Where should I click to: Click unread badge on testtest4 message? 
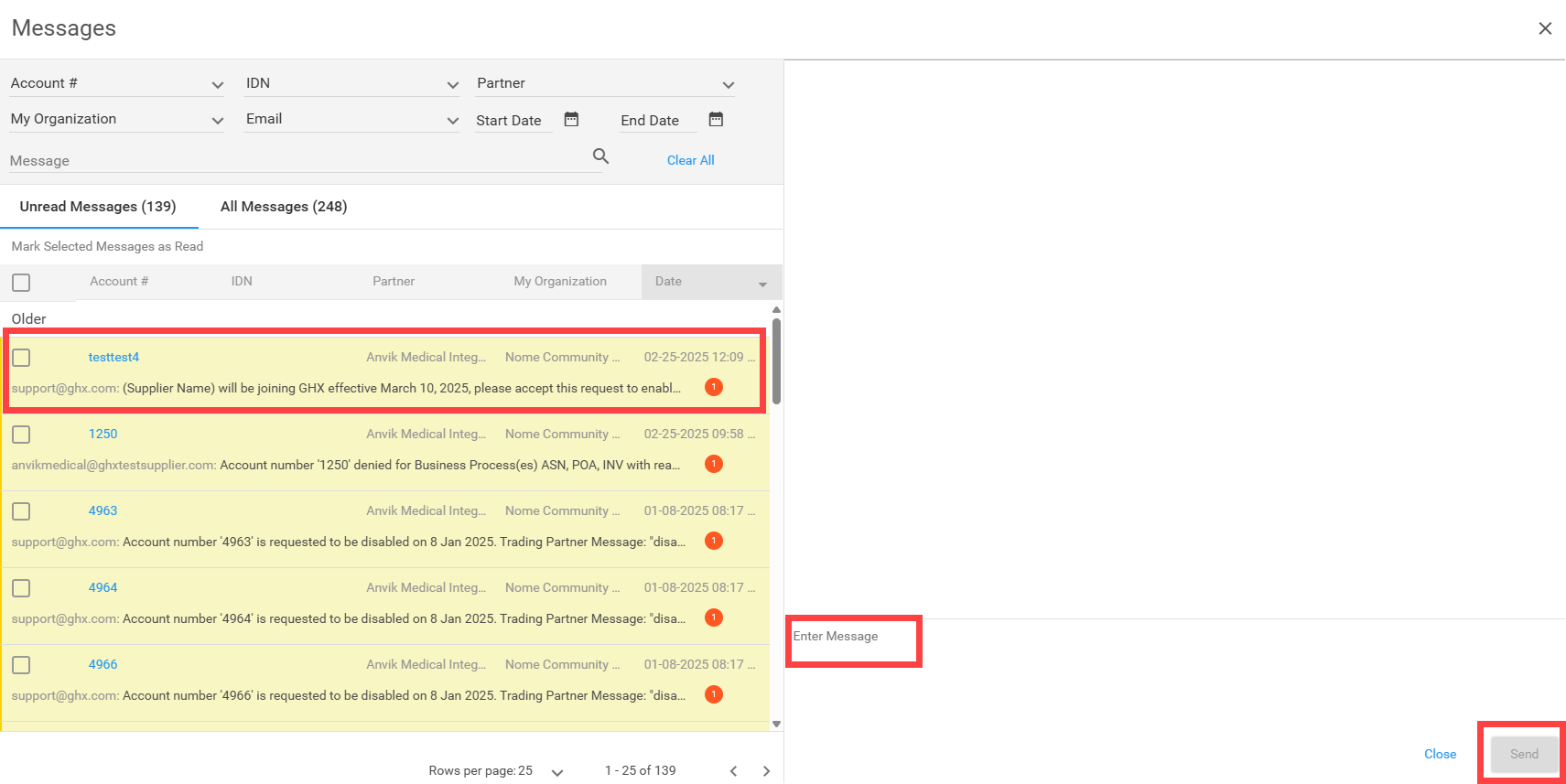point(714,387)
